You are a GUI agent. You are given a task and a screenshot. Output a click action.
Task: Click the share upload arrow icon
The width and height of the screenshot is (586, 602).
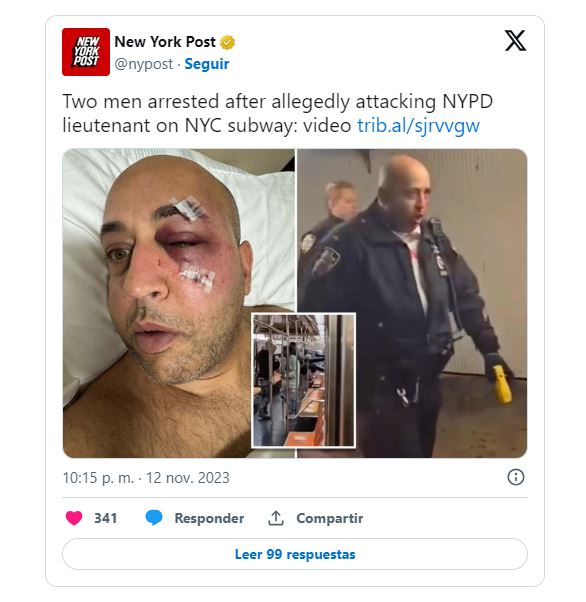point(275,518)
